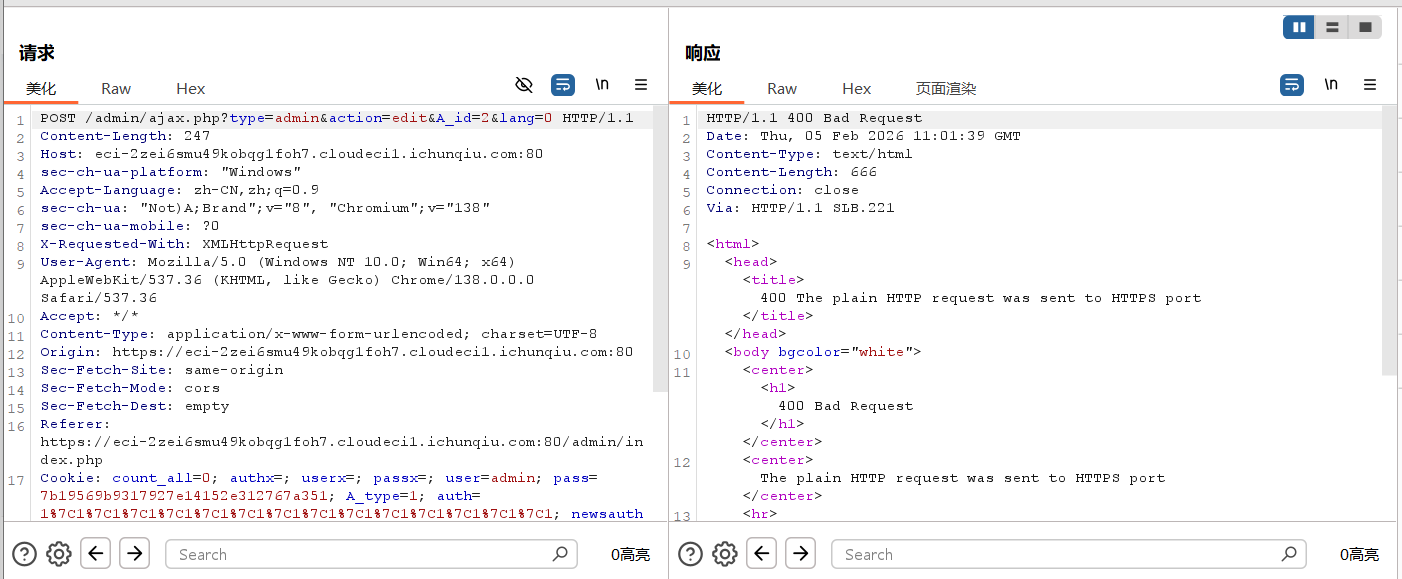Click title text about HTTPS port

[980, 298]
